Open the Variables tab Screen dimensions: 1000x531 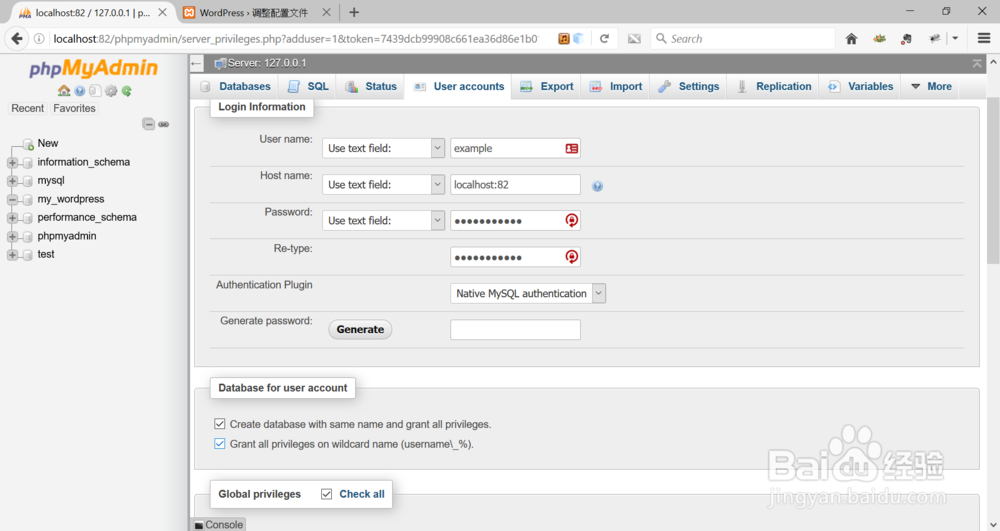(860, 87)
